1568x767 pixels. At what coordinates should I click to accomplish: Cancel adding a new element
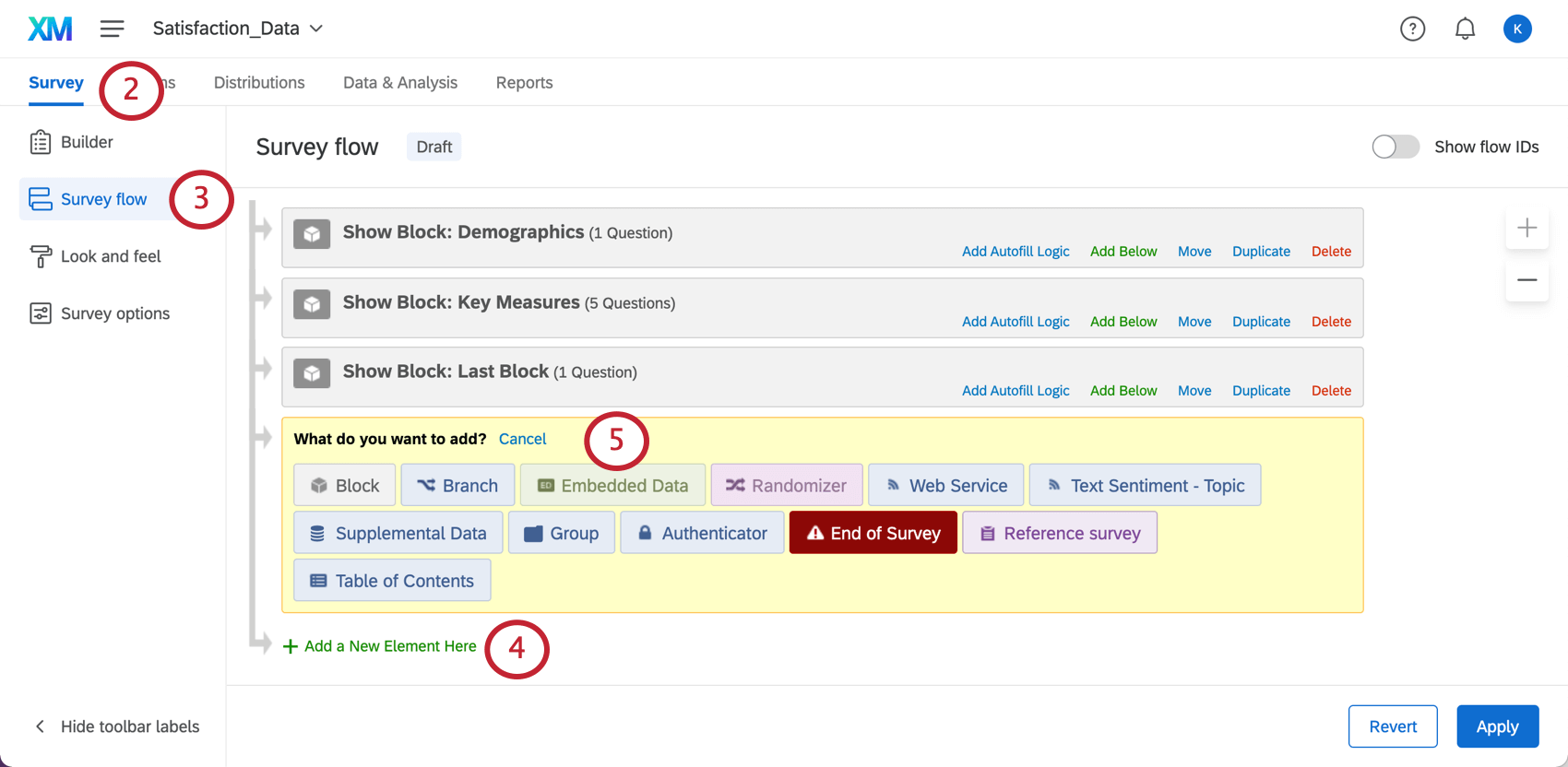click(522, 439)
